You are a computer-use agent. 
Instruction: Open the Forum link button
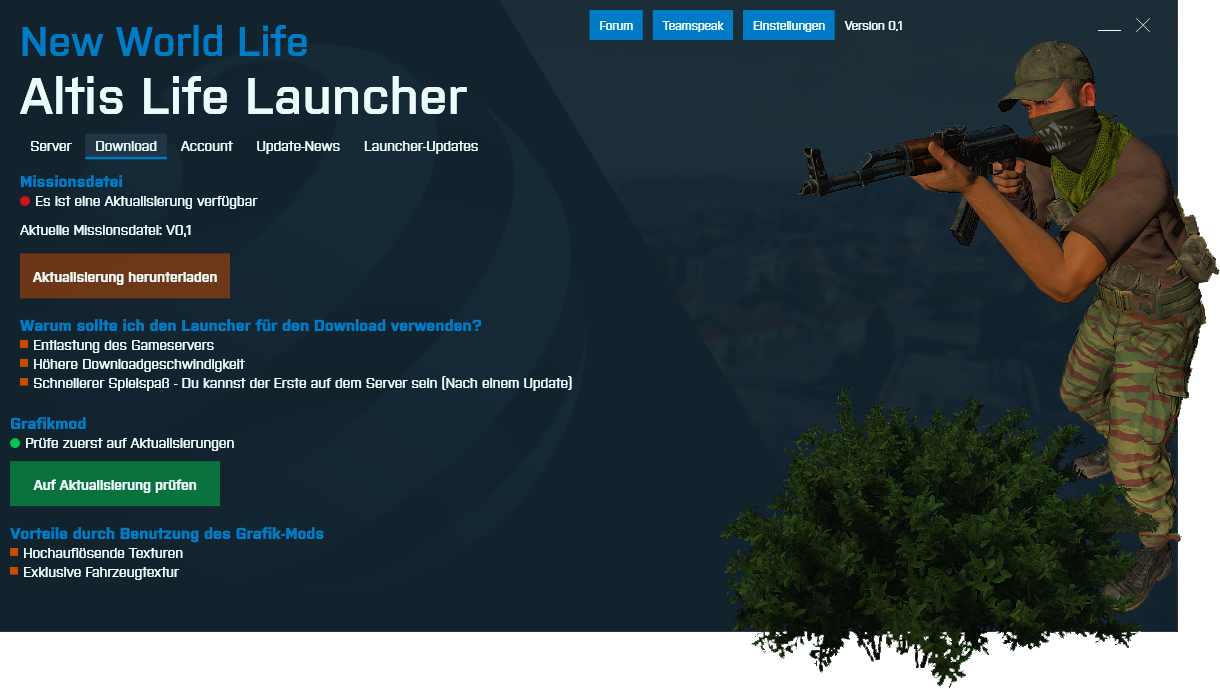(616, 25)
